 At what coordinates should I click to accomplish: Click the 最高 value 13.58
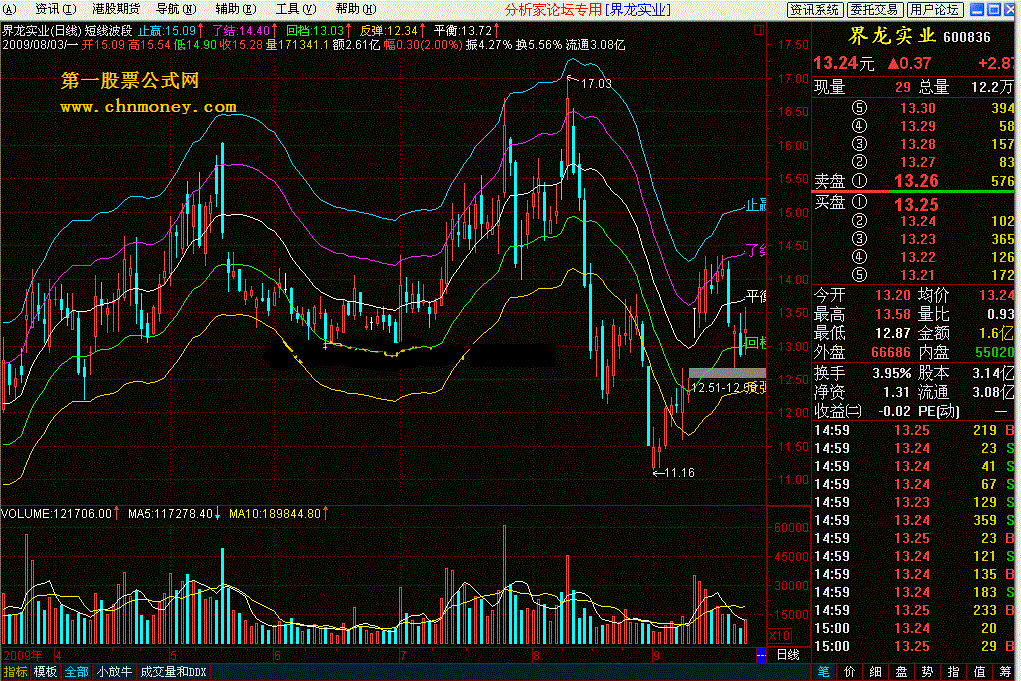[892, 314]
